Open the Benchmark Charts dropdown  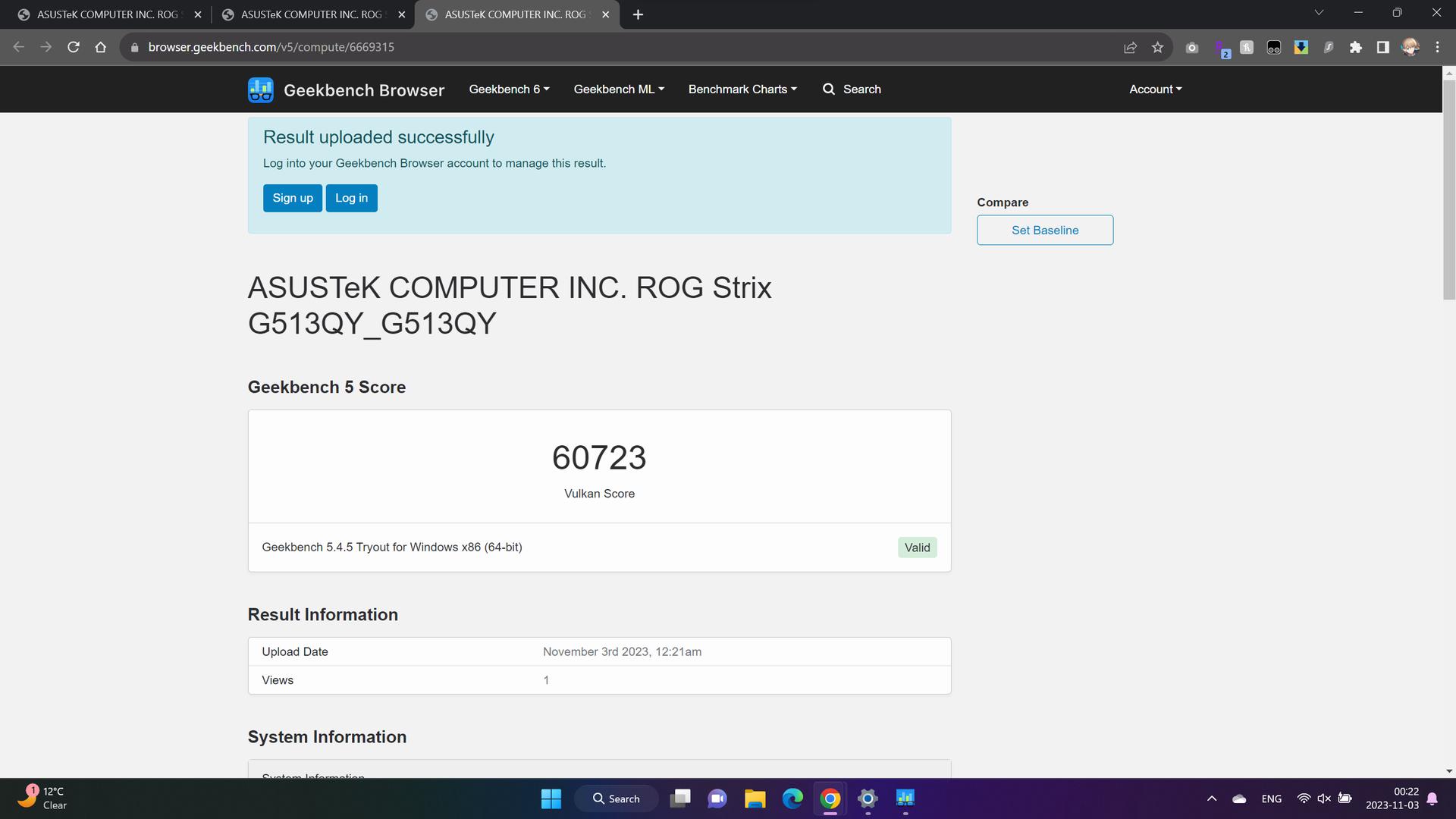742,89
